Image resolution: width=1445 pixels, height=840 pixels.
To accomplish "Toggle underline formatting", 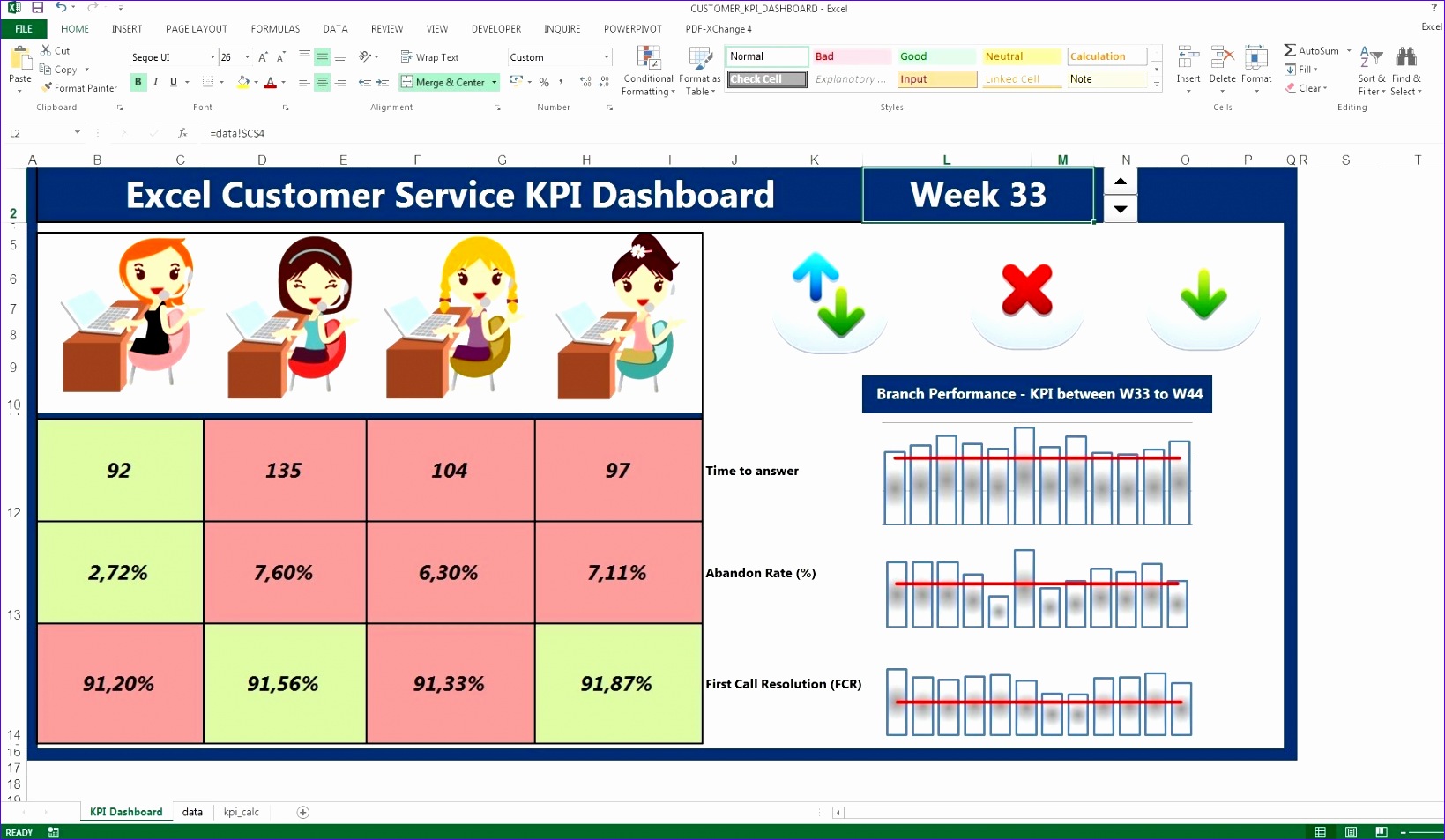I will pos(172,82).
